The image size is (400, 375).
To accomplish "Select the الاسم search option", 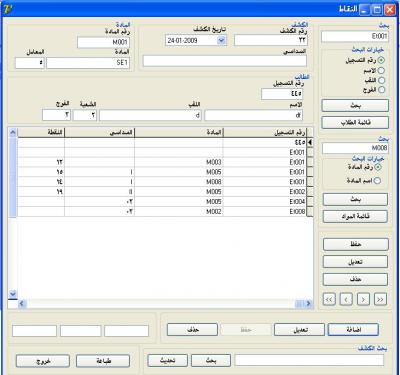I will [x=381, y=70].
